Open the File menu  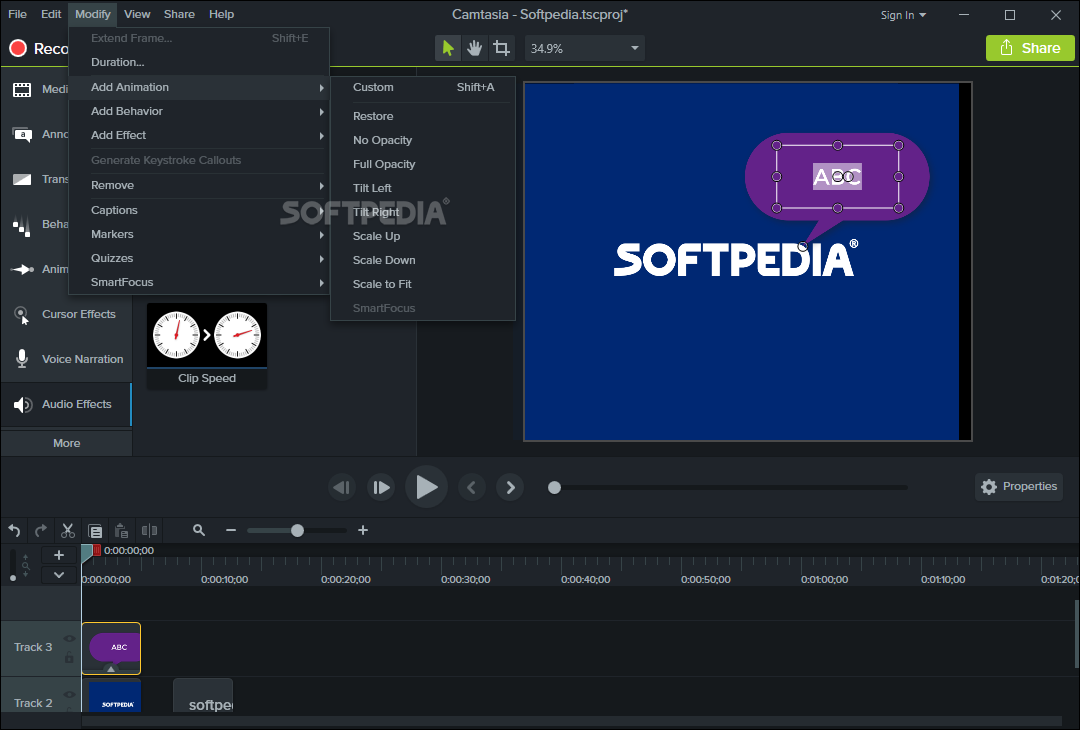(x=17, y=14)
